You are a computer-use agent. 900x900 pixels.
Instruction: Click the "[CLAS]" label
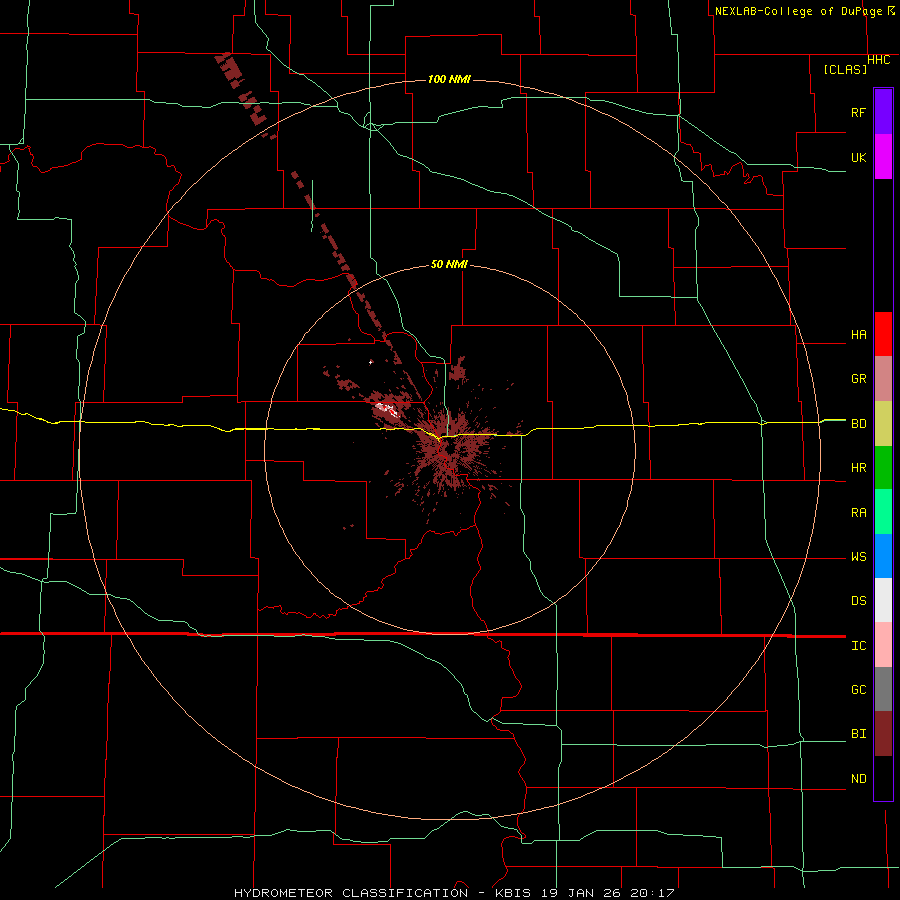pyautogui.click(x=845, y=69)
